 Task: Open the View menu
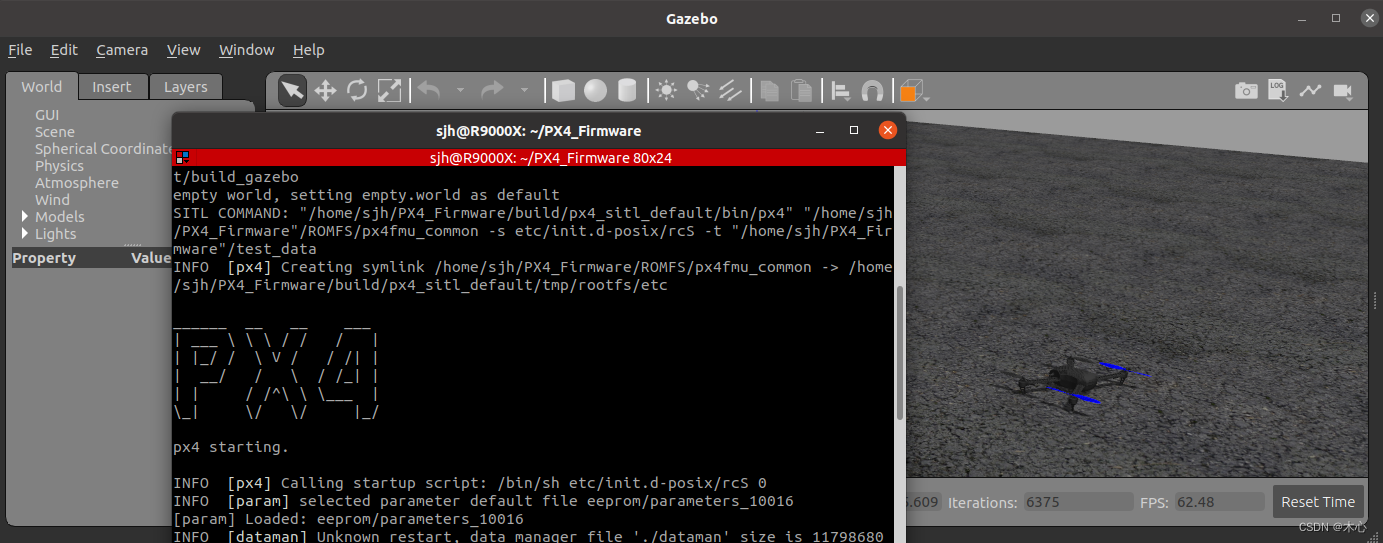click(184, 50)
